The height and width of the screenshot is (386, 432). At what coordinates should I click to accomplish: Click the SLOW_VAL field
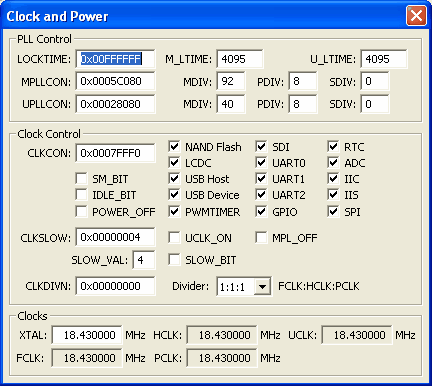pos(144,260)
